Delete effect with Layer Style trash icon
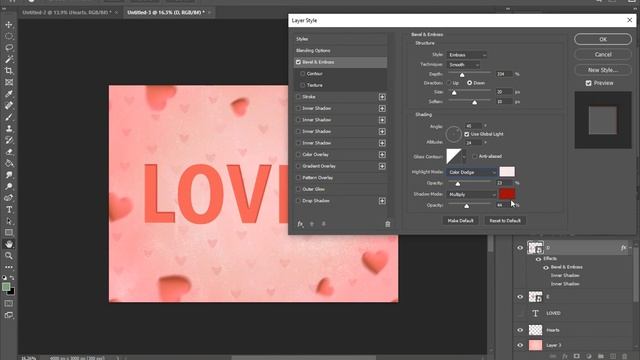 coord(388,224)
